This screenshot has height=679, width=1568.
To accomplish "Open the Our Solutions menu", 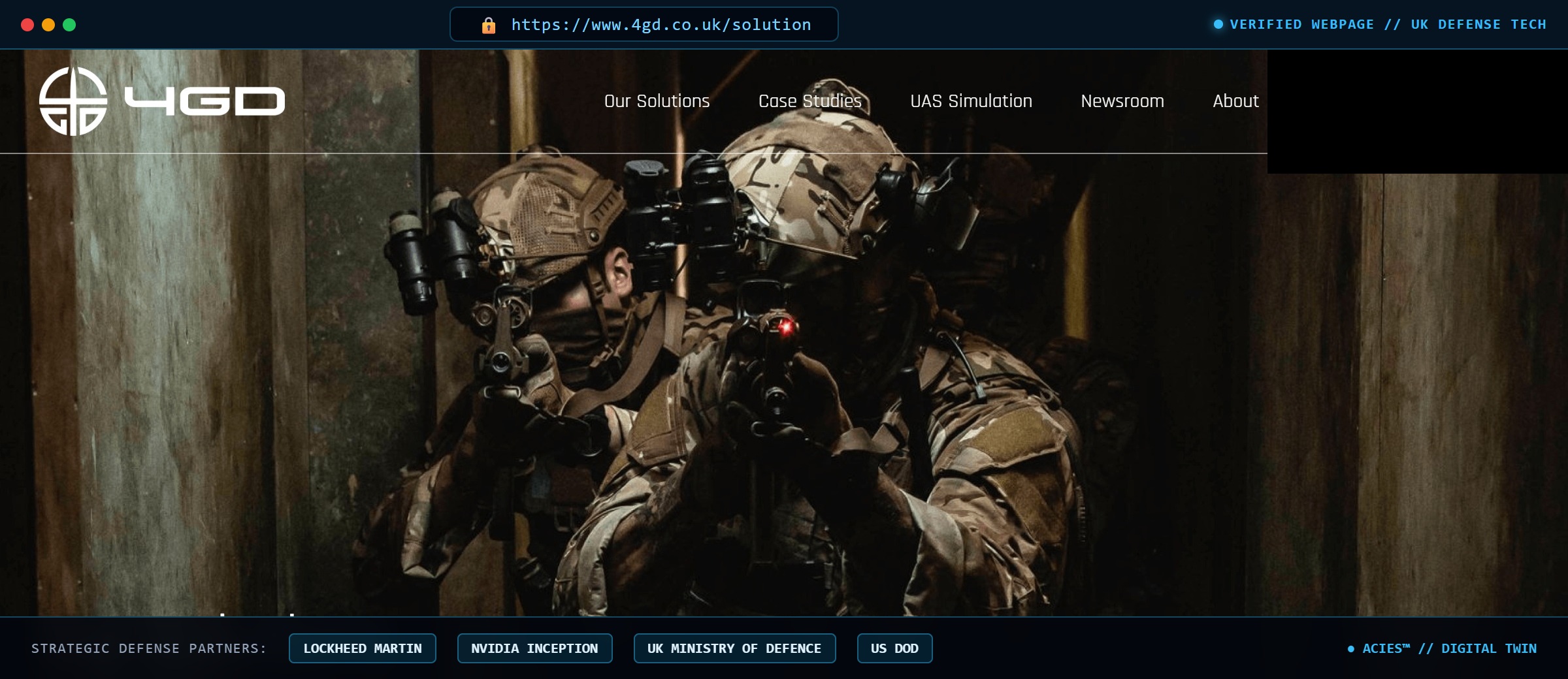I will click(x=657, y=101).
